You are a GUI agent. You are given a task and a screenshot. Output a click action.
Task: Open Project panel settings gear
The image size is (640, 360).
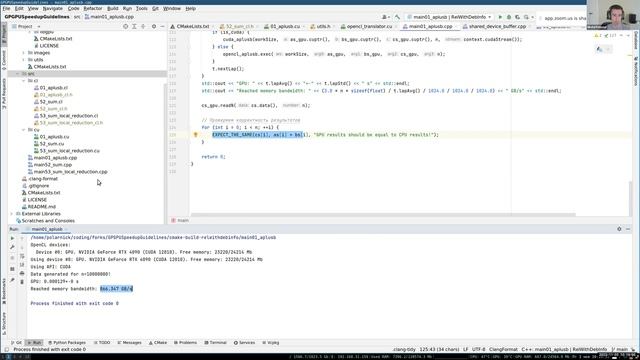[x=154, y=27]
